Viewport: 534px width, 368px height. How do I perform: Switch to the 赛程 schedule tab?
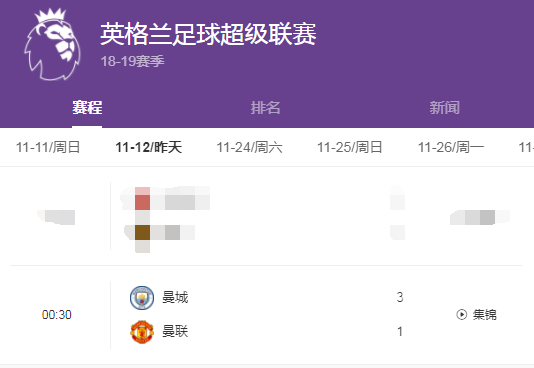[x=87, y=108]
